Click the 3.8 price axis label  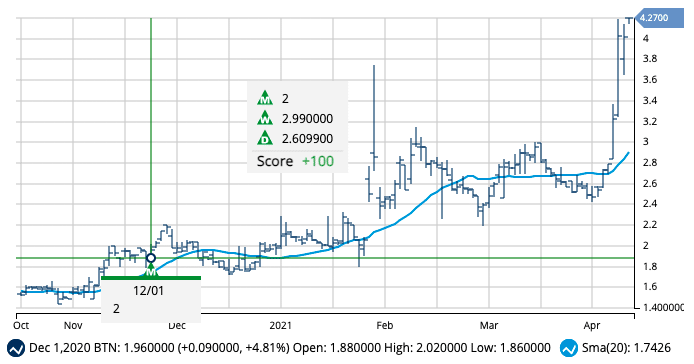(649, 59)
